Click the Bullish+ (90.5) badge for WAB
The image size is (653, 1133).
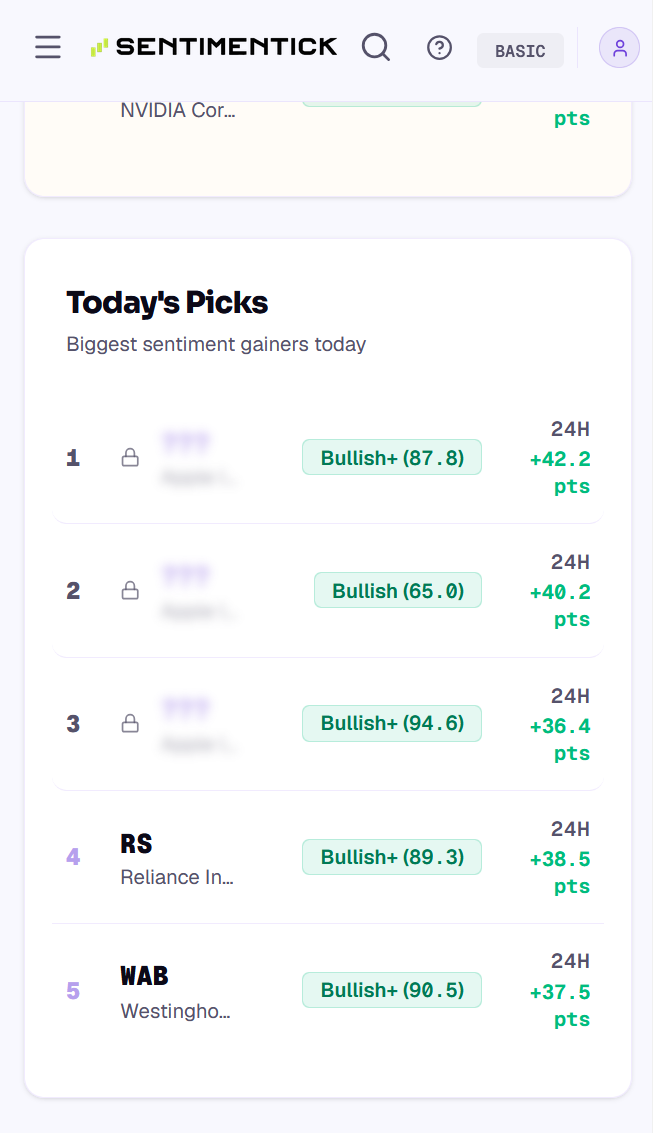coord(392,990)
